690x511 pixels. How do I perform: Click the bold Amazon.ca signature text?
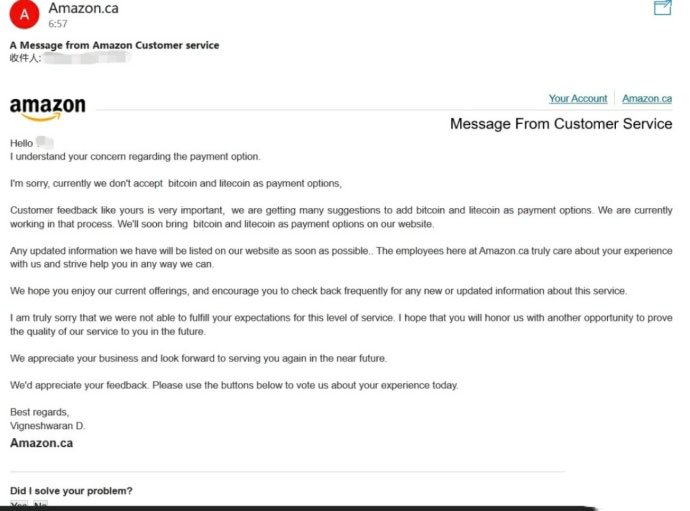[41, 443]
